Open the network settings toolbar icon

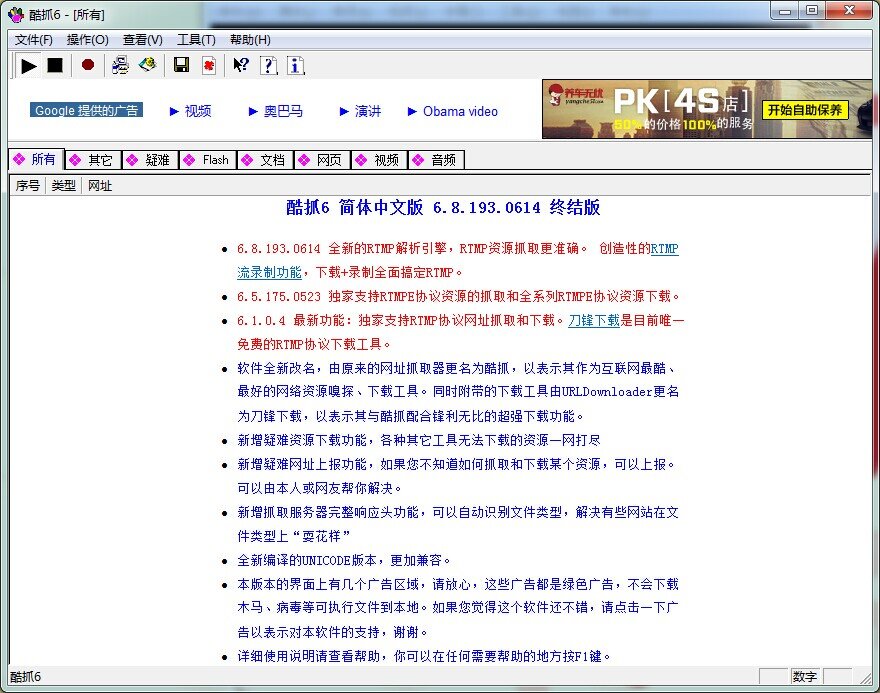click(x=120, y=65)
